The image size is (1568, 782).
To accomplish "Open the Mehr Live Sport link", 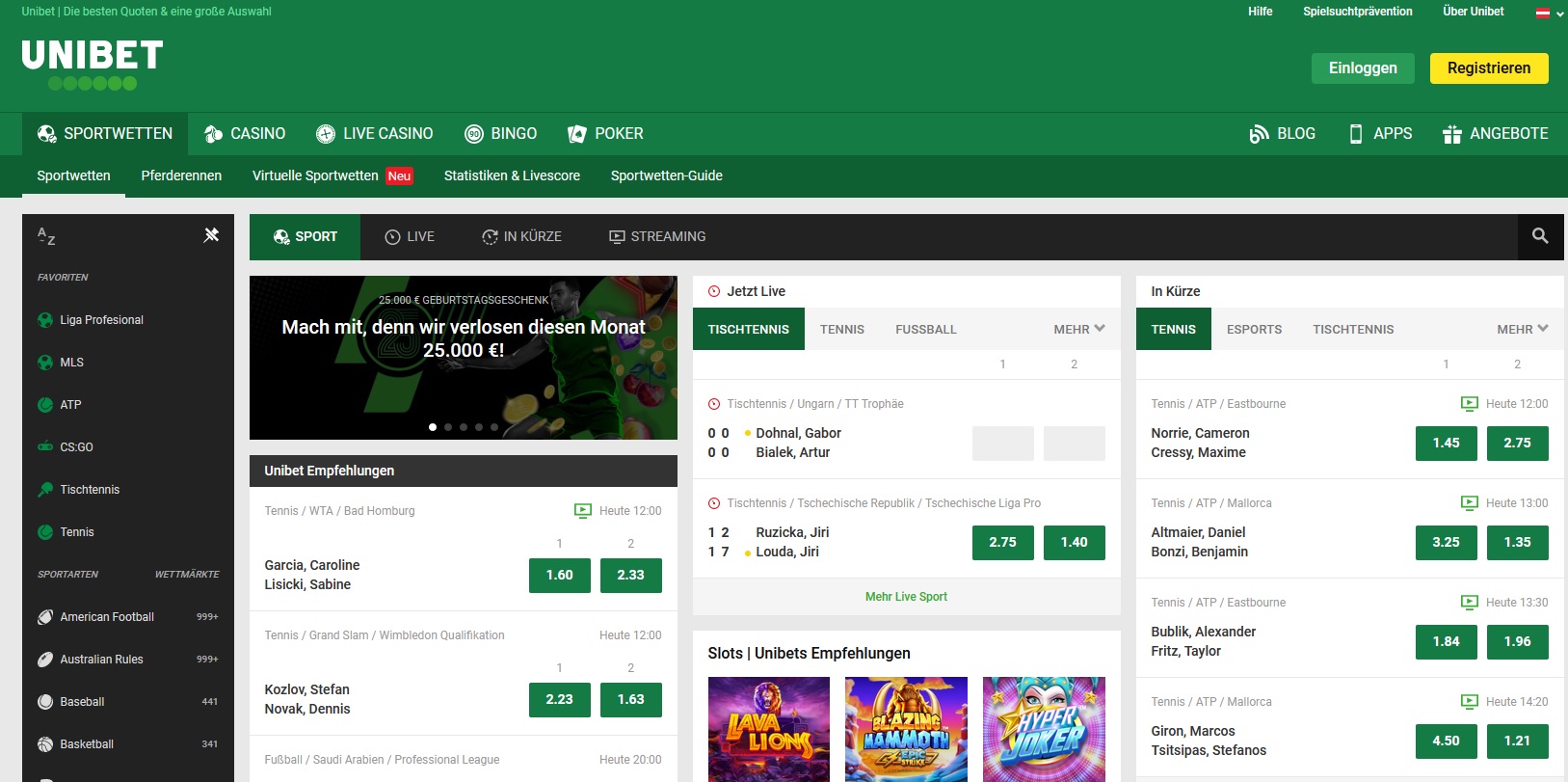I will (906, 597).
